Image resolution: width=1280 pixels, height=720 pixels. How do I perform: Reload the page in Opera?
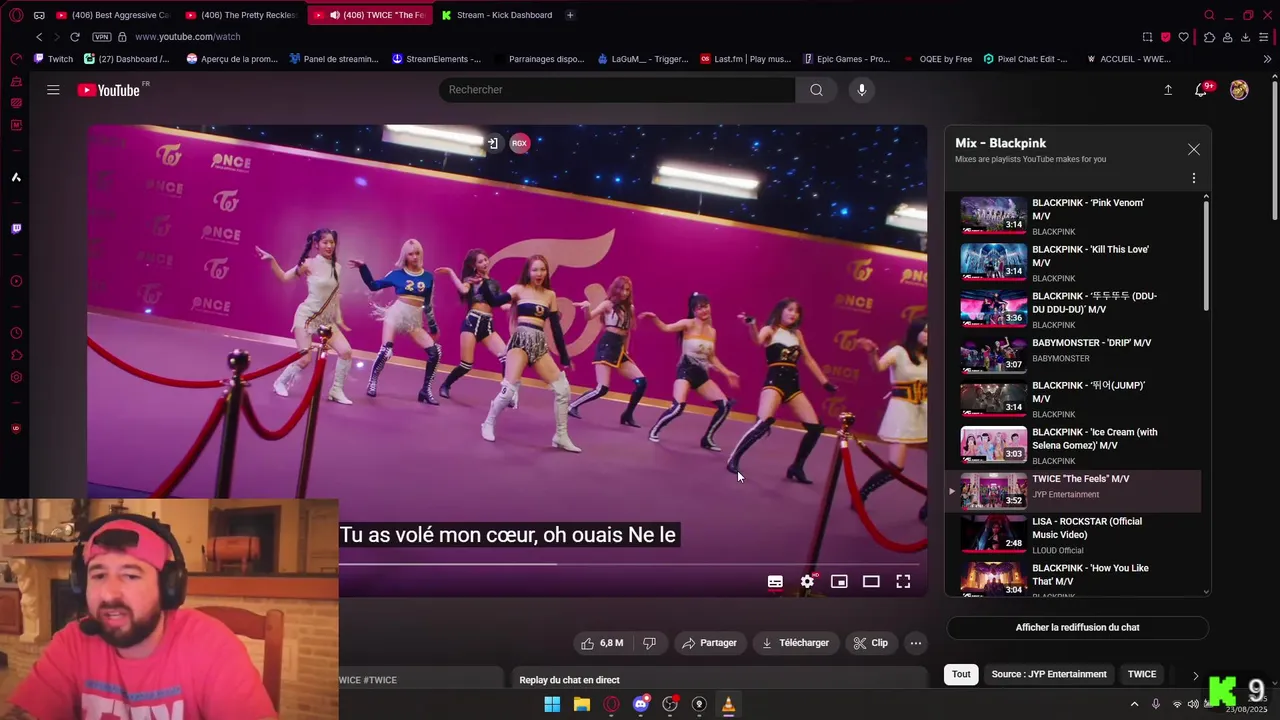click(74, 37)
